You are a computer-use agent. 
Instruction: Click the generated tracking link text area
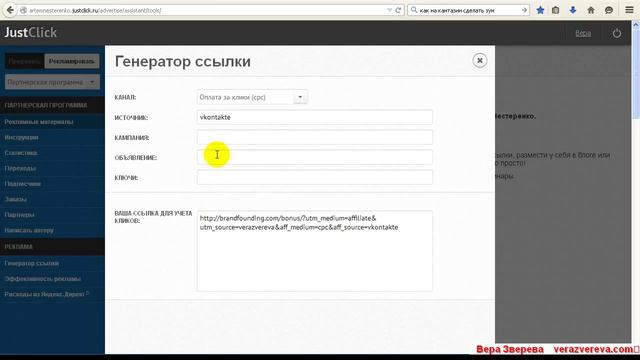click(314, 251)
